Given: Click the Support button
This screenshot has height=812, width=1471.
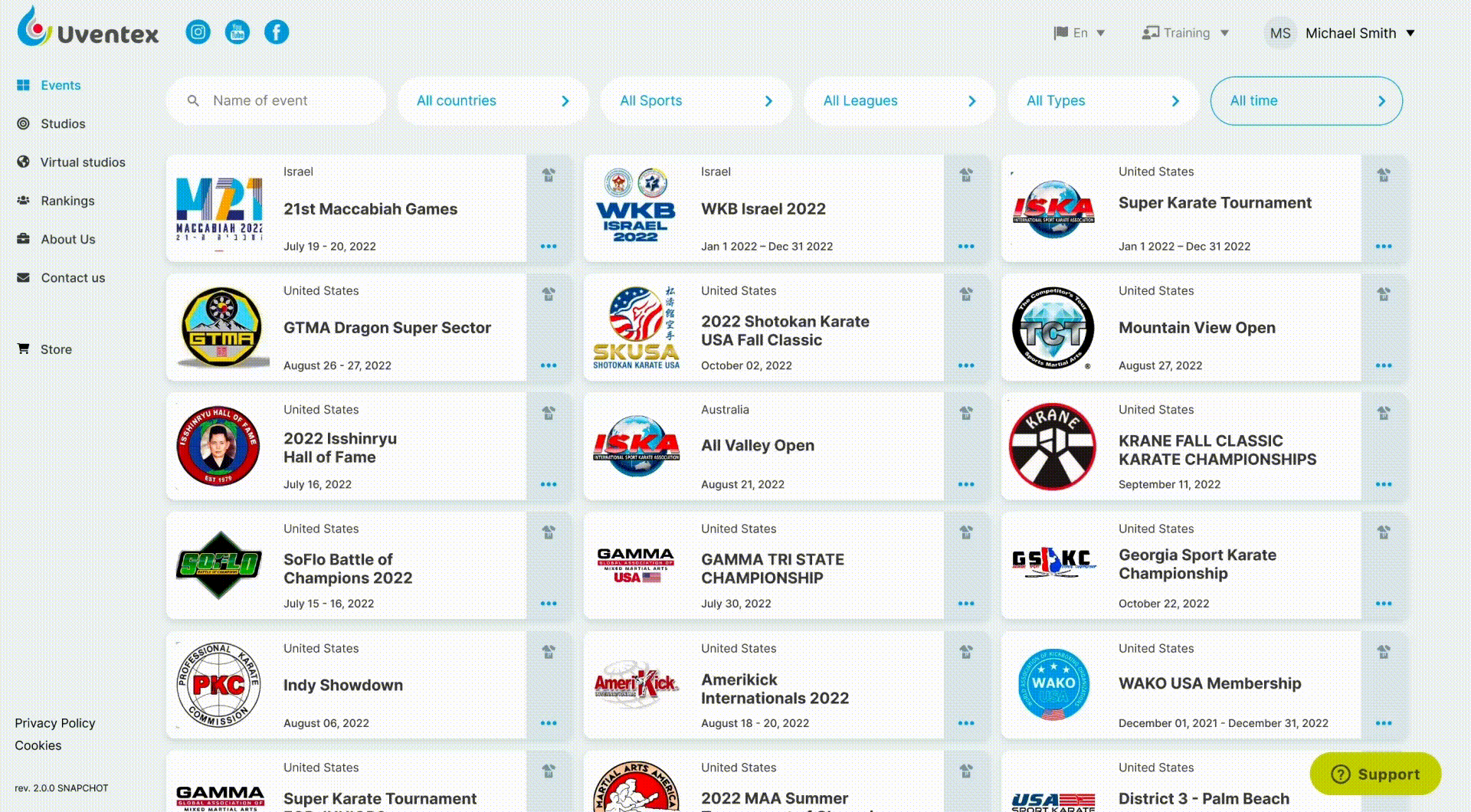Looking at the screenshot, I should click(1375, 774).
